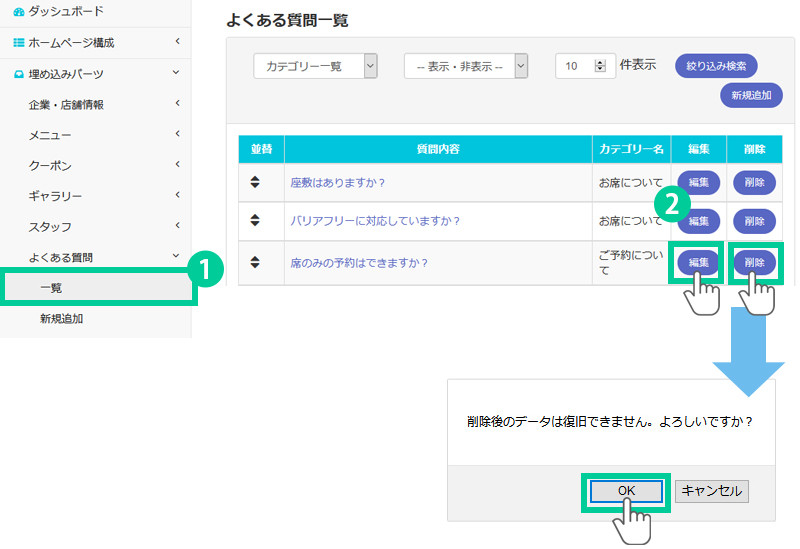Click the items-per-page number stepper

[600, 66]
